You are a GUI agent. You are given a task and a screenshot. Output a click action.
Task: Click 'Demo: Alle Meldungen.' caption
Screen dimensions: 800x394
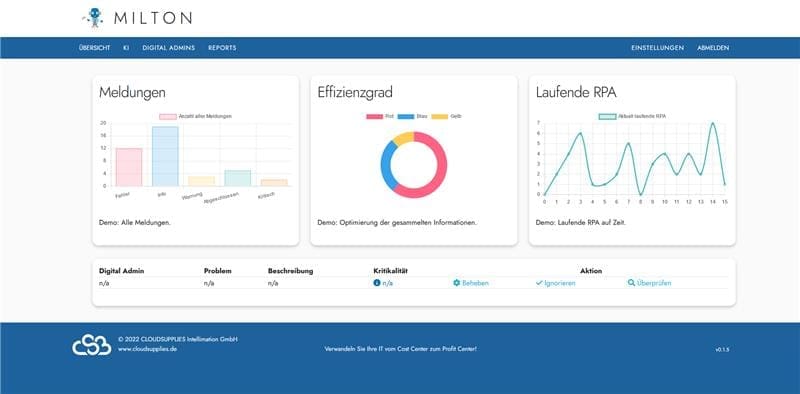(x=135, y=223)
